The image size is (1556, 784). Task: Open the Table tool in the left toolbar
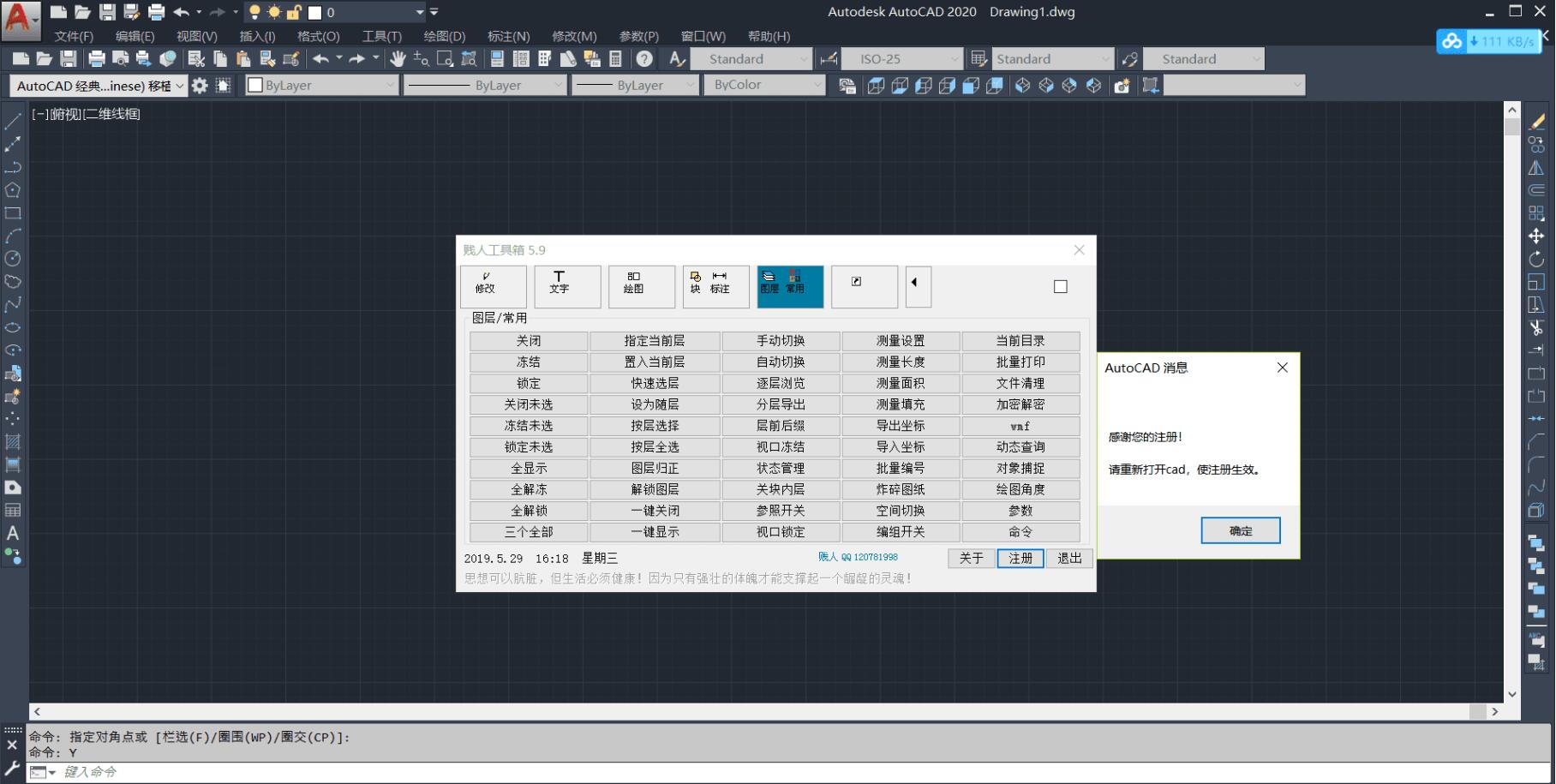13,511
